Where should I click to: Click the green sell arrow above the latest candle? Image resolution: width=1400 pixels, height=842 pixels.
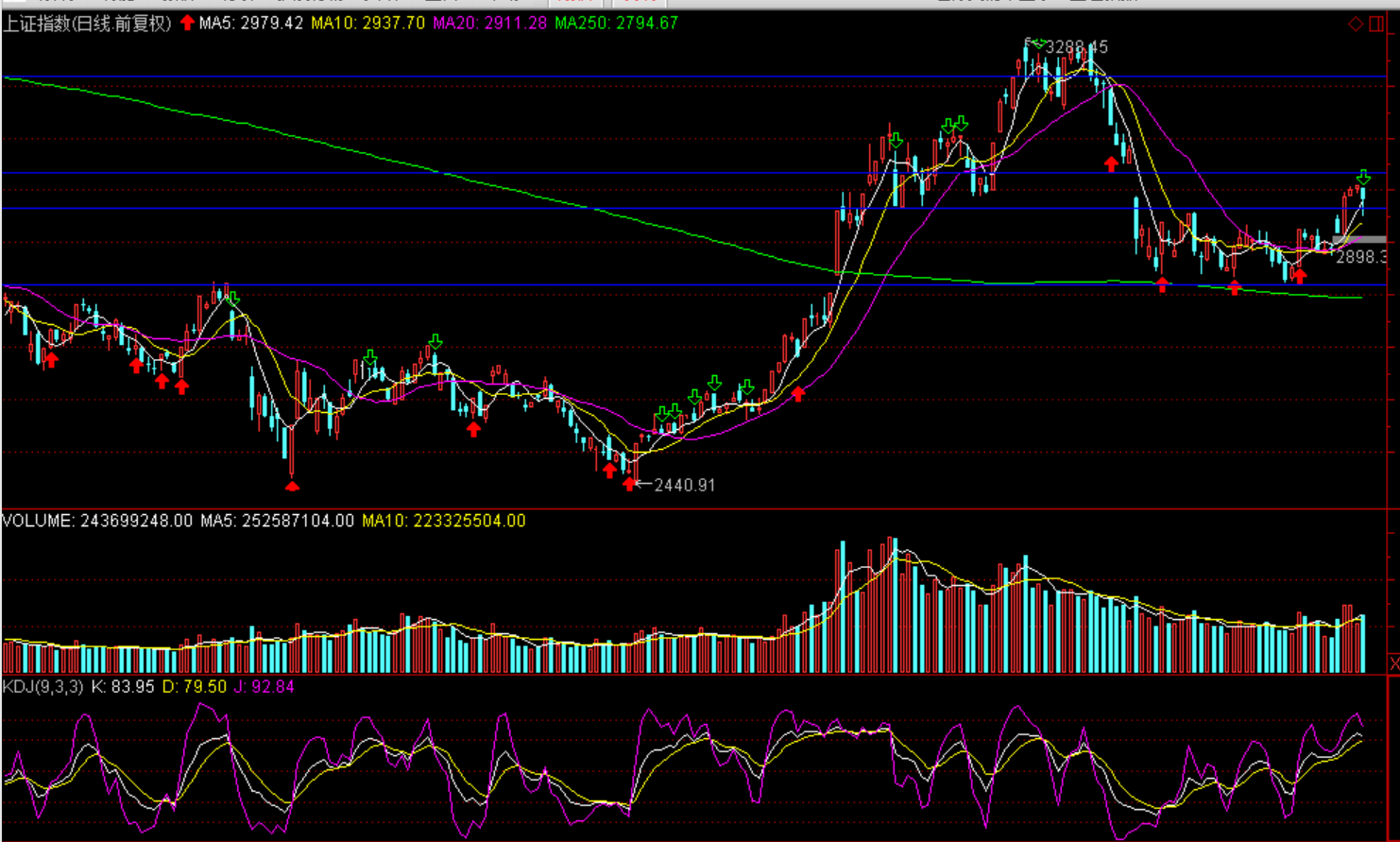(x=1363, y=178)
